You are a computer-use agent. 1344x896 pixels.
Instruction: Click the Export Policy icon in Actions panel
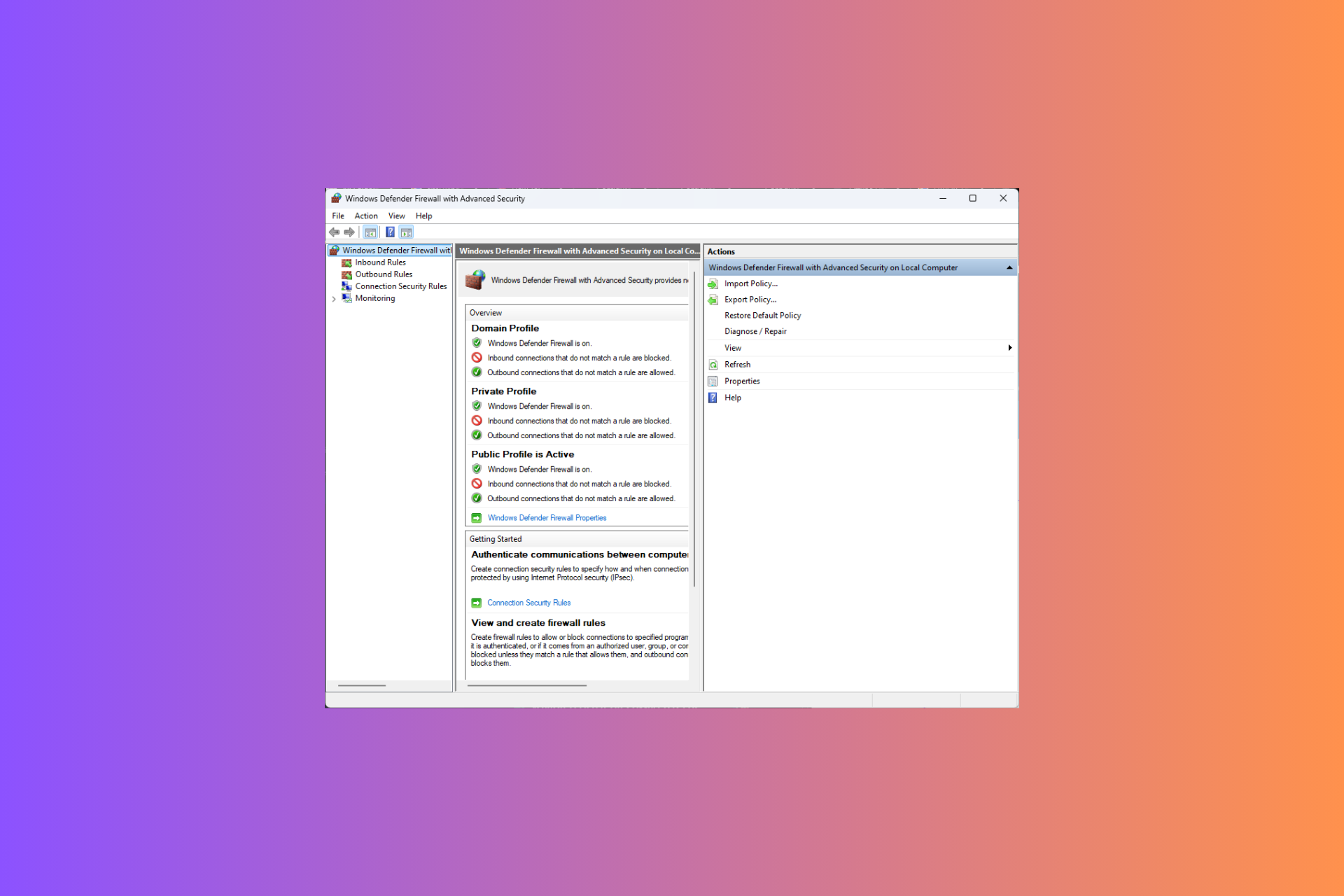pyautogui.click(x=715, y=299)
